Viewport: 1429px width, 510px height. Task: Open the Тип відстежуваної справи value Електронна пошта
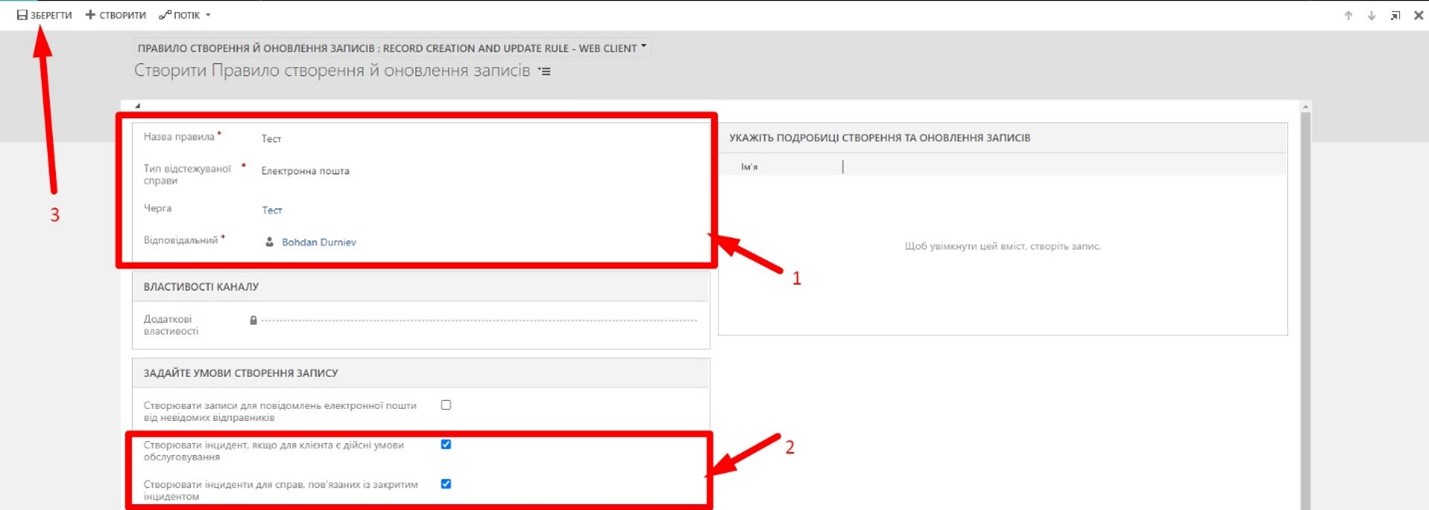coord(305,171)
